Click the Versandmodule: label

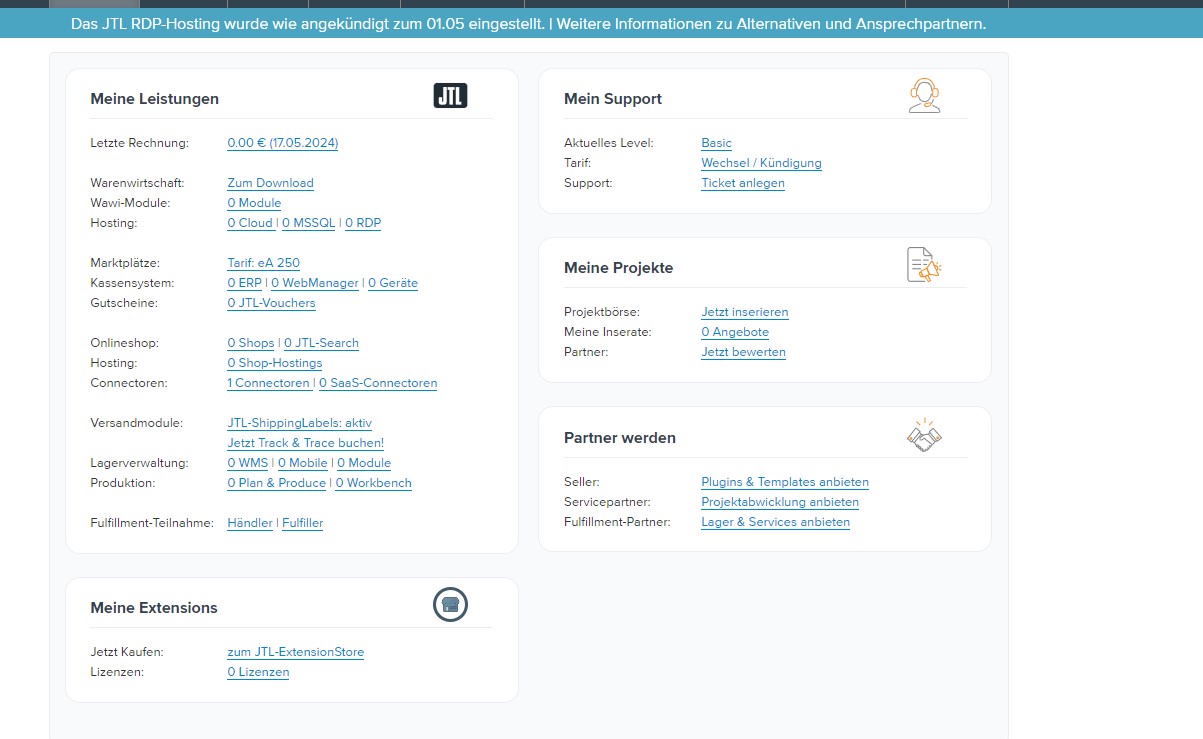[x=137, y=423]
